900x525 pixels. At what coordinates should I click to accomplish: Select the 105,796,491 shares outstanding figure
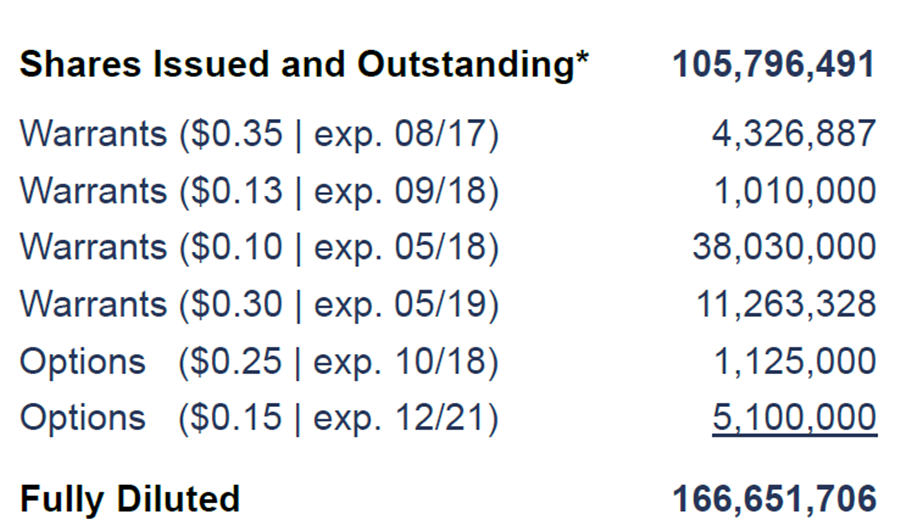773,65
